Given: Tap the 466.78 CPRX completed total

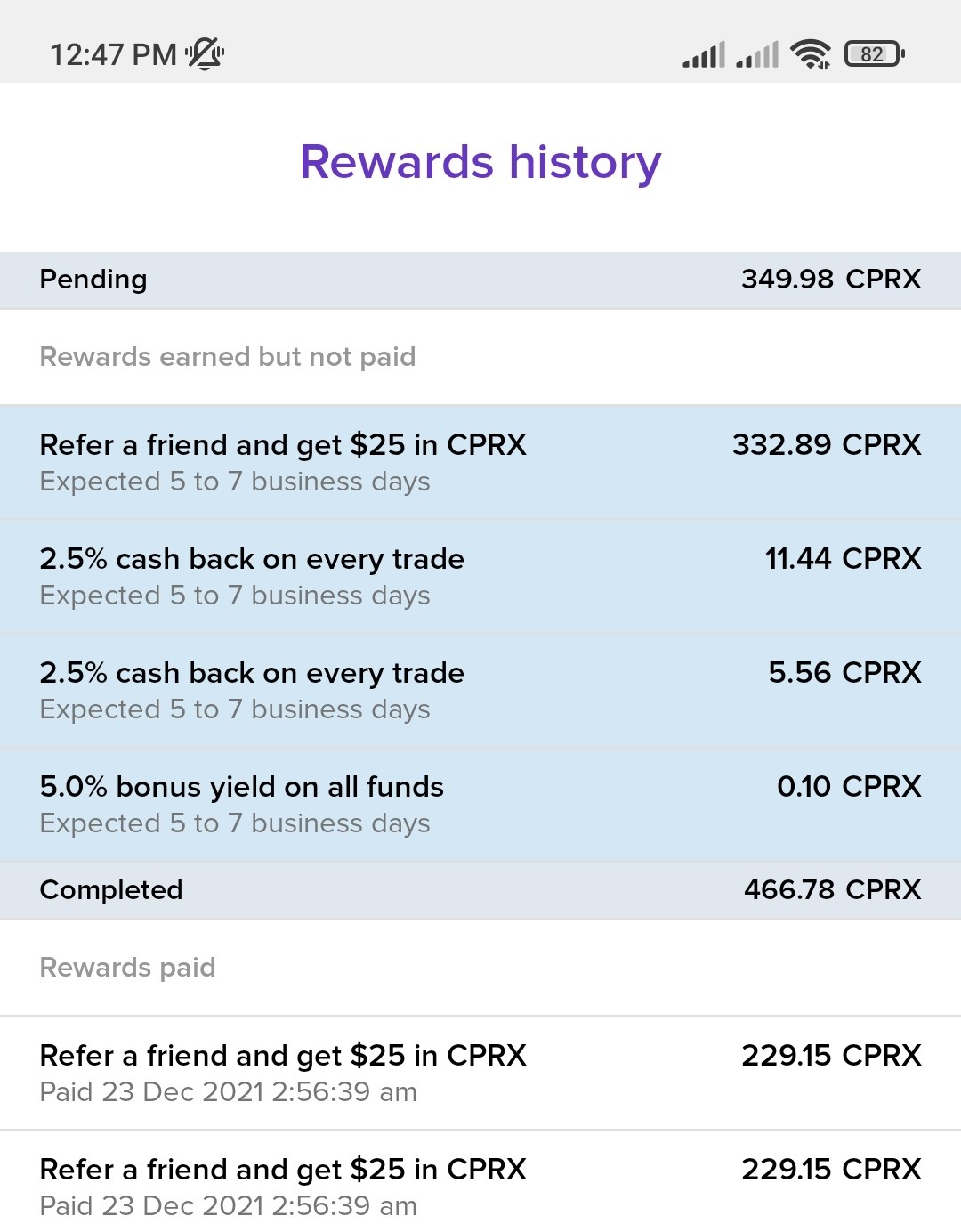Looking at the screenshot, I should pos(832,889).
